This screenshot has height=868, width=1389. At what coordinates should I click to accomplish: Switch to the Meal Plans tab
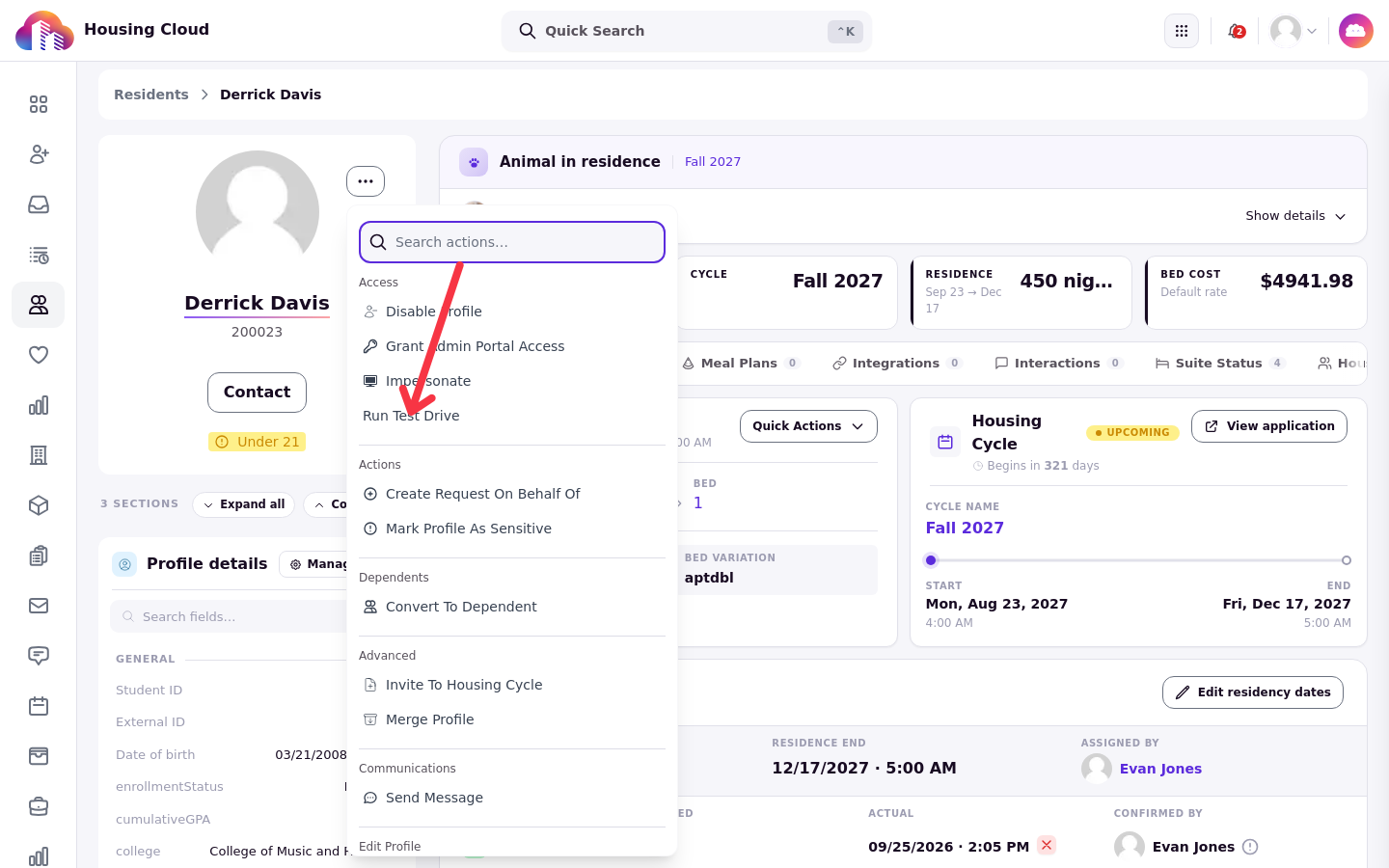pyautogui.click(x=740, y=364)
